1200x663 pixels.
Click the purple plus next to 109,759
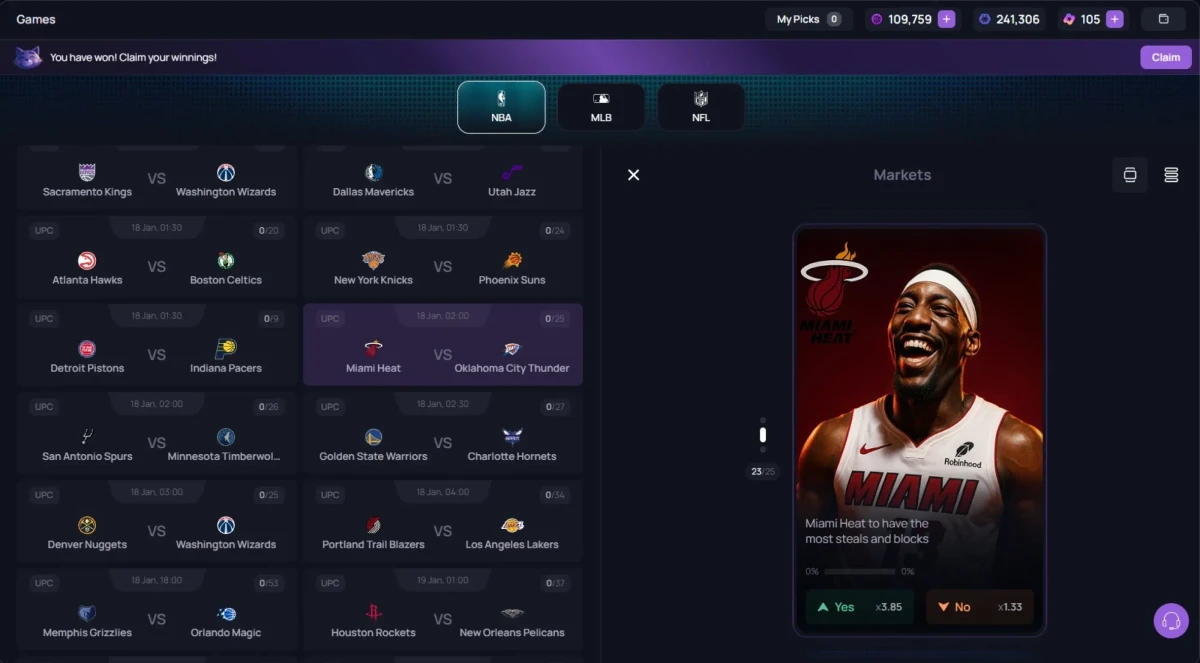(946, 19)
